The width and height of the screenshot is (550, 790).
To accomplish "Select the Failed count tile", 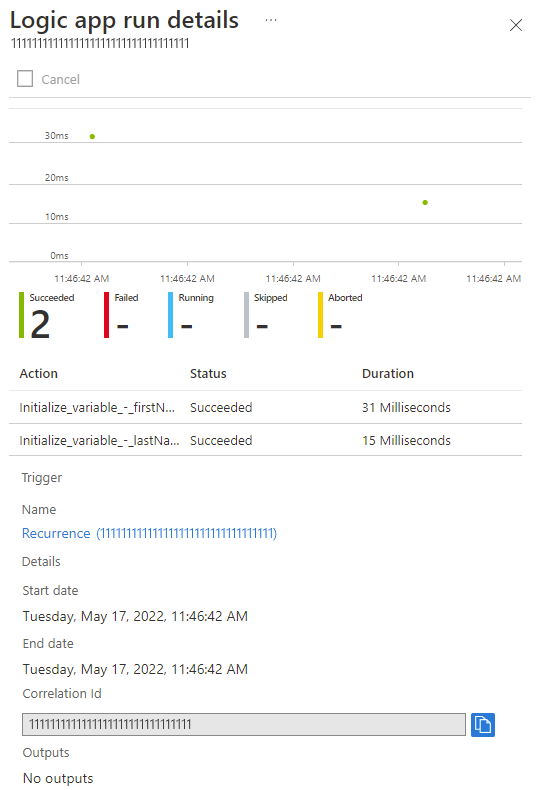I will click(121, 315).
